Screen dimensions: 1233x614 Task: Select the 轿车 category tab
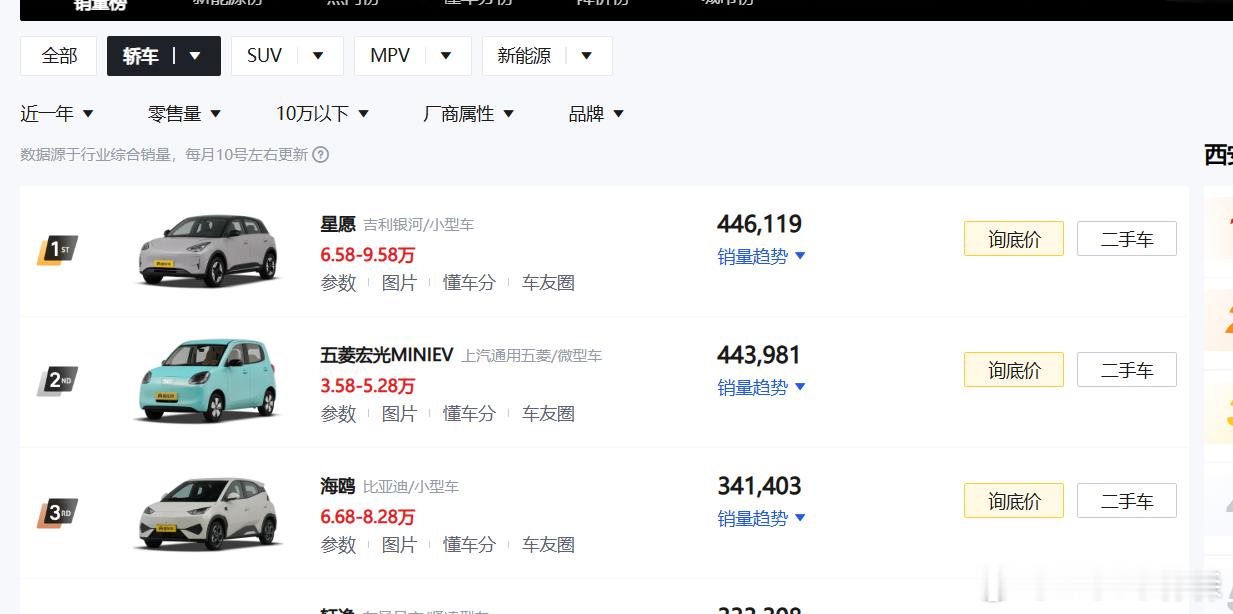(141, 56)
